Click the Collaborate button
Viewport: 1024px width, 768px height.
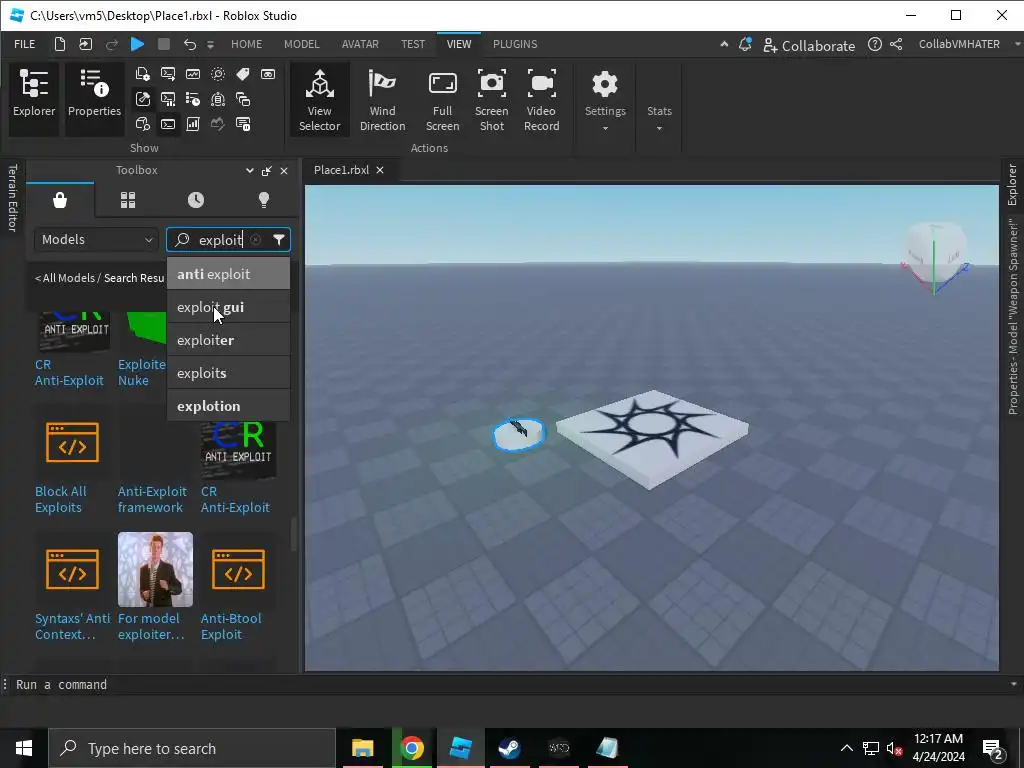(x=809, y=45)
